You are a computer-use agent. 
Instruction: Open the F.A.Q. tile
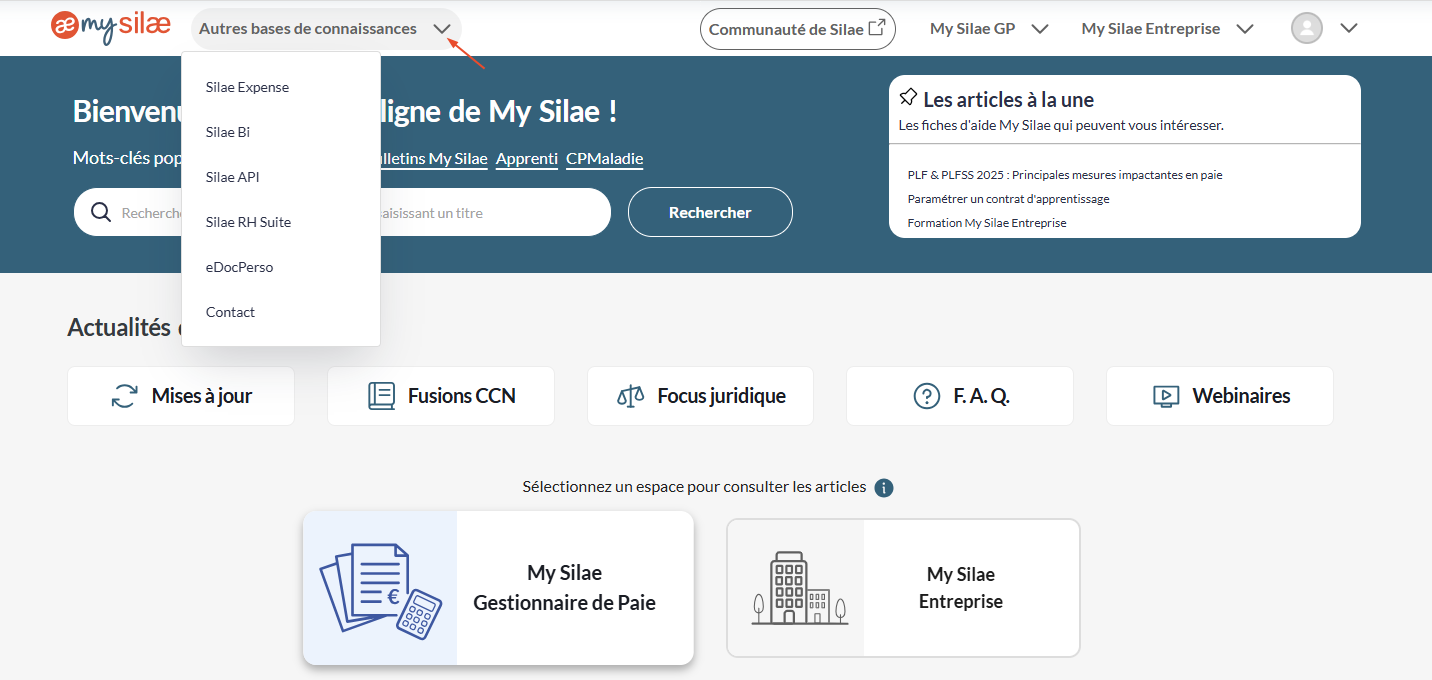959,396
